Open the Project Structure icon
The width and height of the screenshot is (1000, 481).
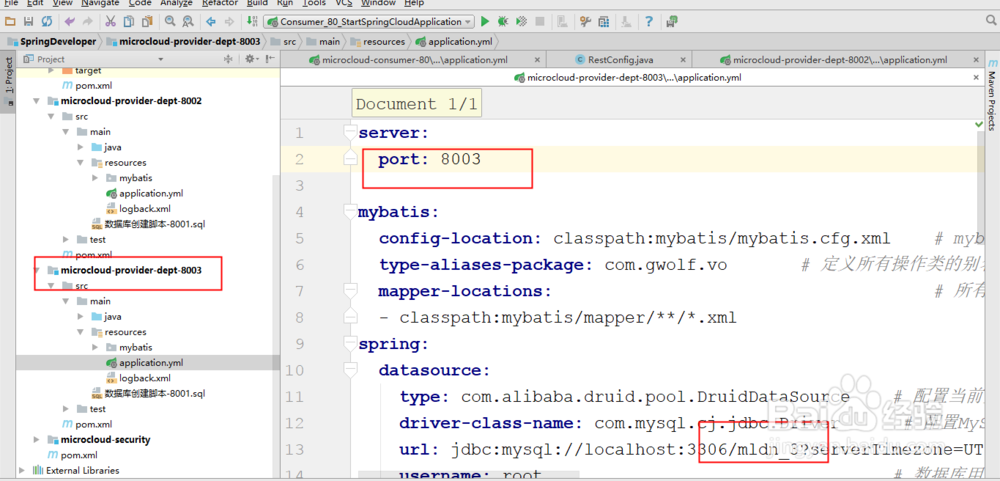(603, 22)
